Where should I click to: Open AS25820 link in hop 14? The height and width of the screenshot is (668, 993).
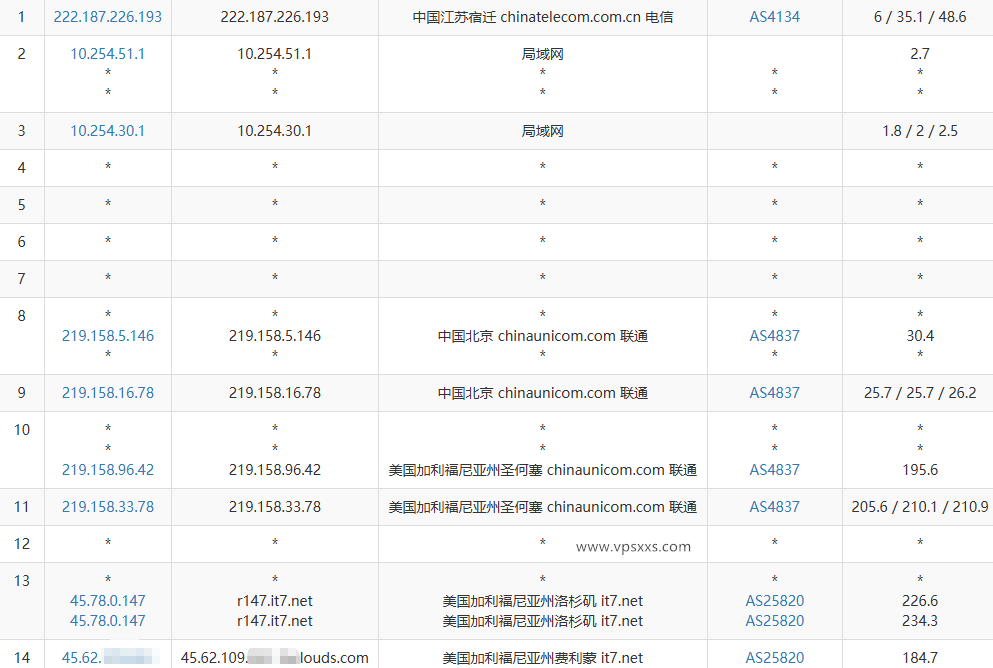coord(775,658)
